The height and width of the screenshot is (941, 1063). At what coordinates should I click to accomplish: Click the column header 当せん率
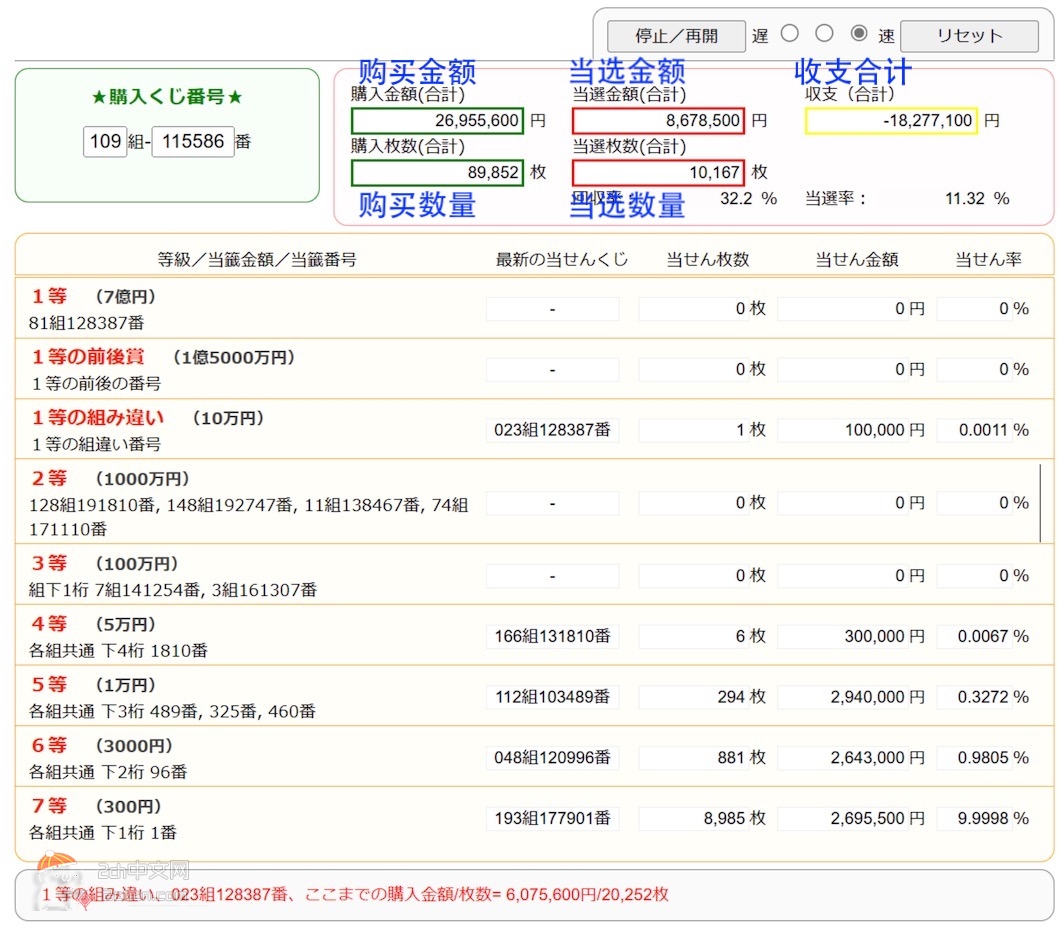click(988, 260)
